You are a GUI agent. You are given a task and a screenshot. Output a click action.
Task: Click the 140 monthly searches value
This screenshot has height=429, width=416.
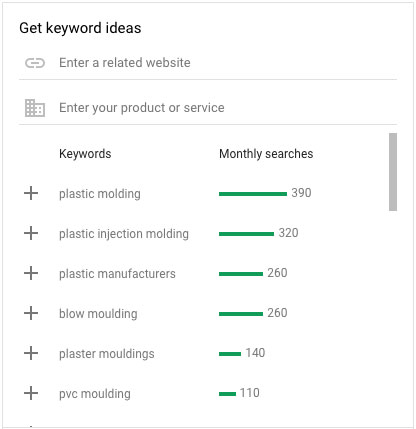255,353
